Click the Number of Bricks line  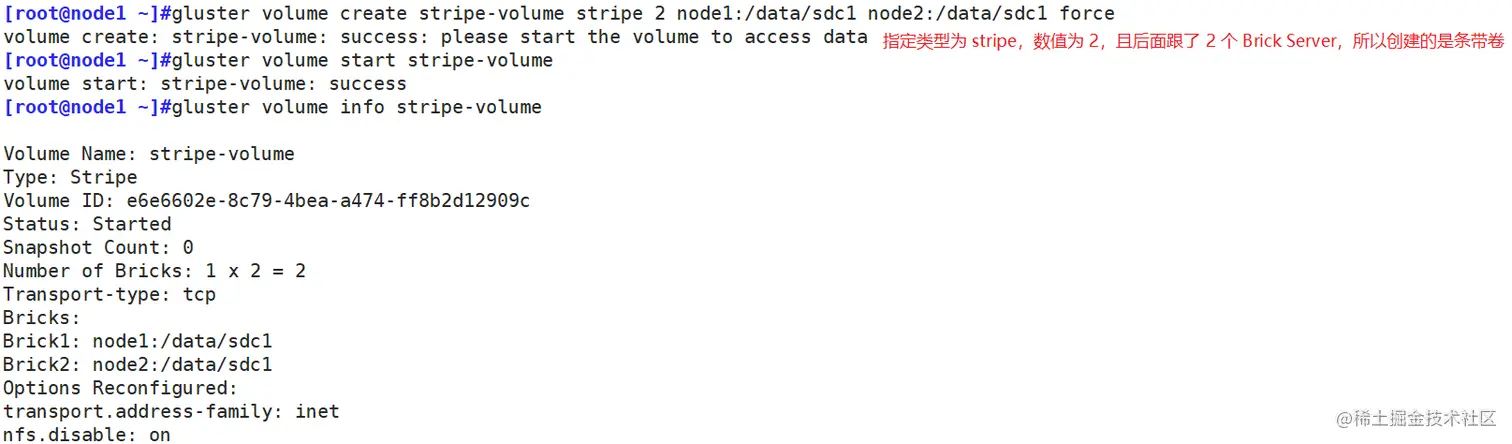click(x=154, y=271)
